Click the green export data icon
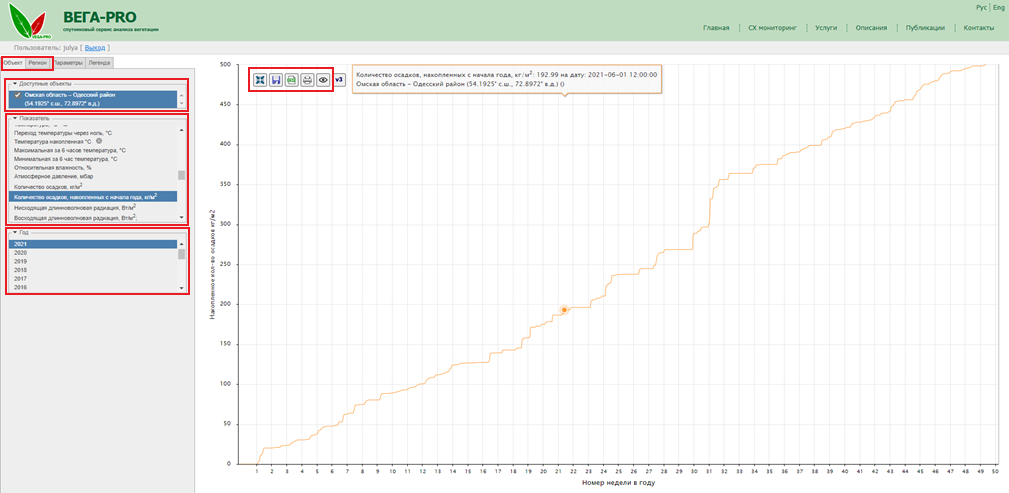 pos(291,80)
